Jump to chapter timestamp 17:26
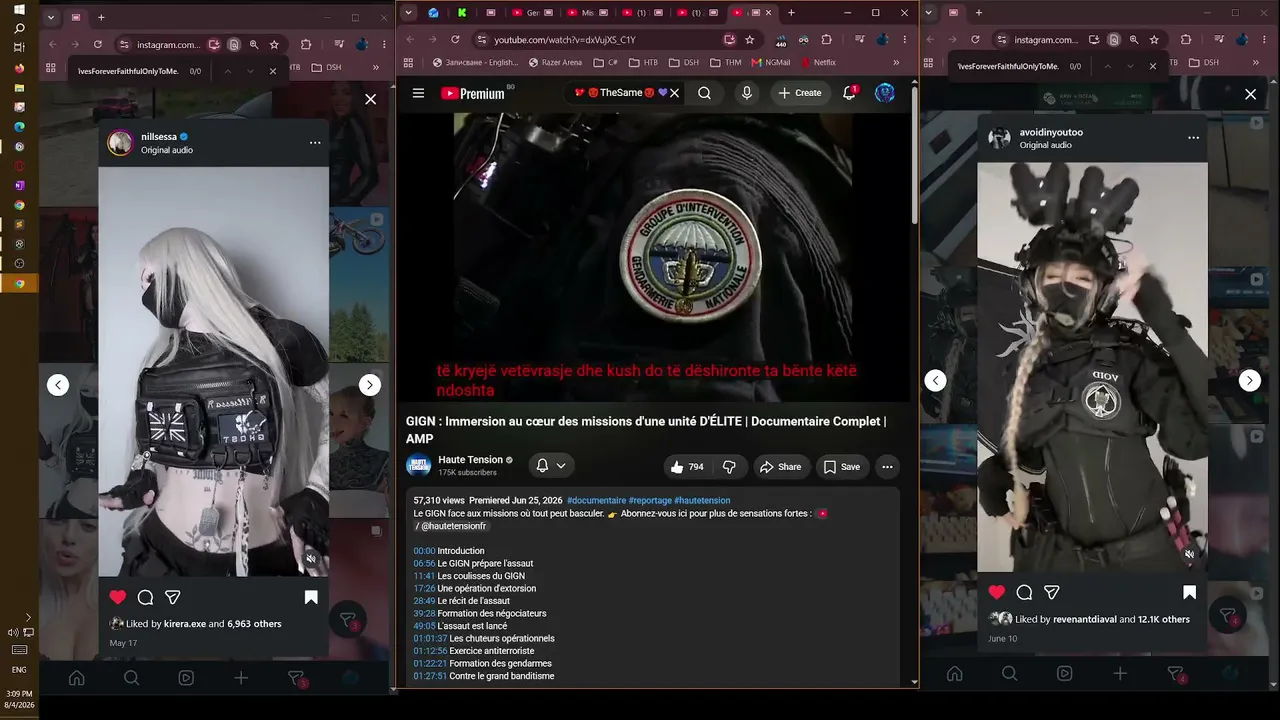 pos(424,589)
